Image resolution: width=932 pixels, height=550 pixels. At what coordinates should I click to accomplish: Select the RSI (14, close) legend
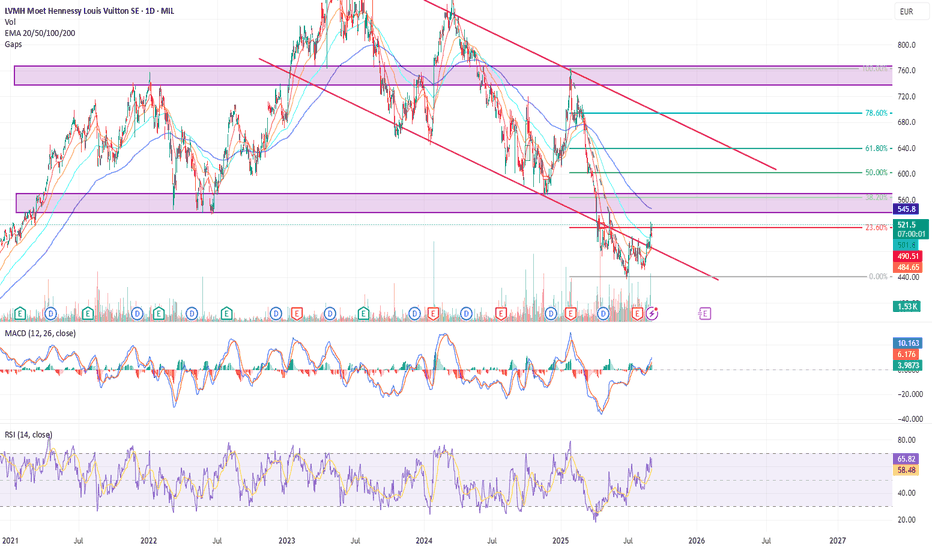[x=28, y=435]
